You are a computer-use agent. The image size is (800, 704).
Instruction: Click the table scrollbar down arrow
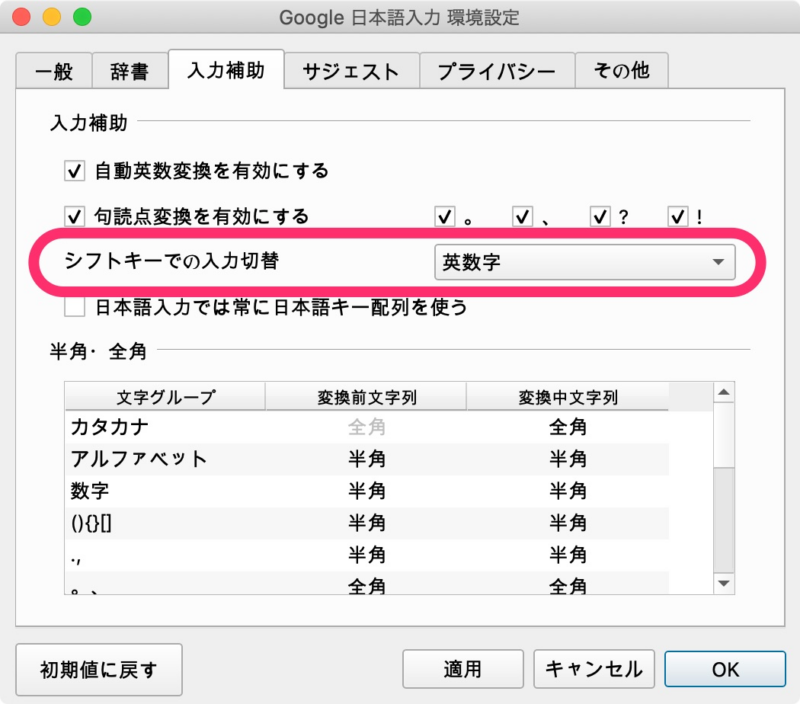tap(723, 583)
